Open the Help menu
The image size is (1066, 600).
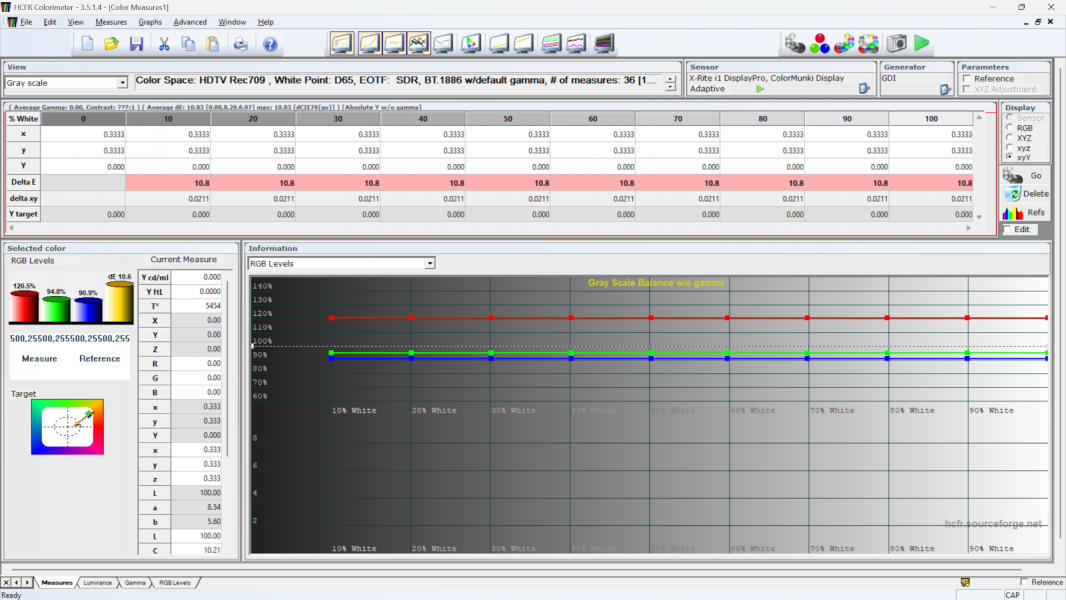[x=265, y=22]
